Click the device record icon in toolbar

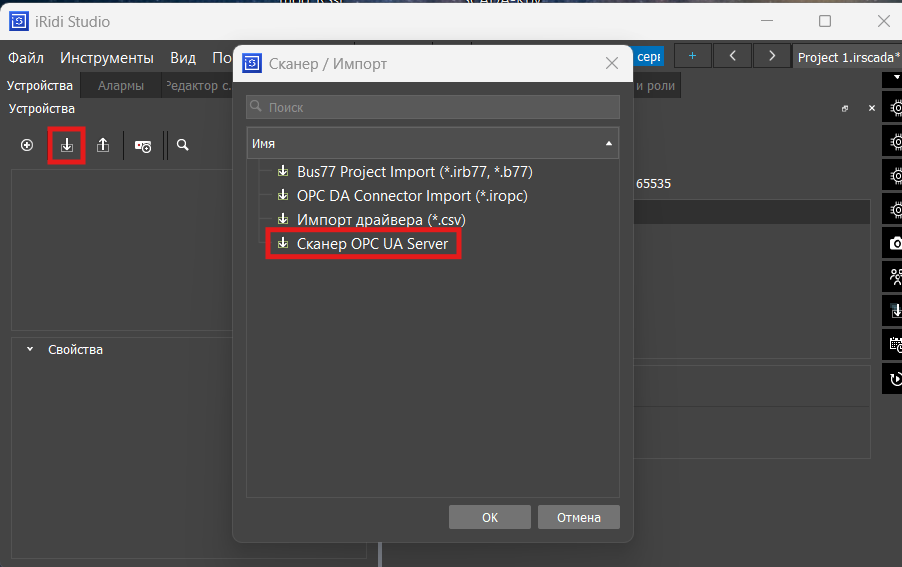(143, 146)
